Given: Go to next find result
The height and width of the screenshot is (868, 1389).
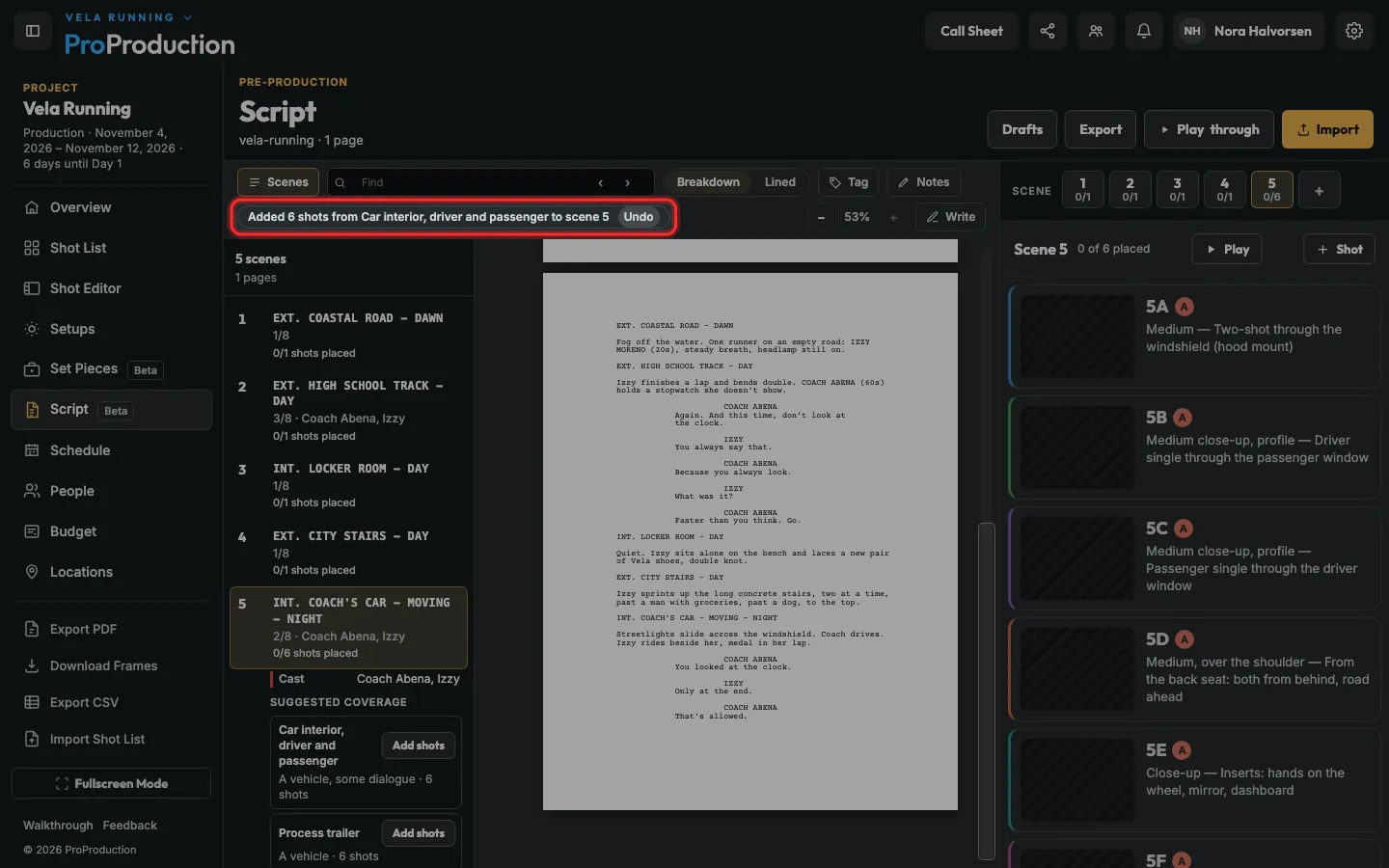Looking at the screenshot, I should pyautogui.click(x=628, y=182).
